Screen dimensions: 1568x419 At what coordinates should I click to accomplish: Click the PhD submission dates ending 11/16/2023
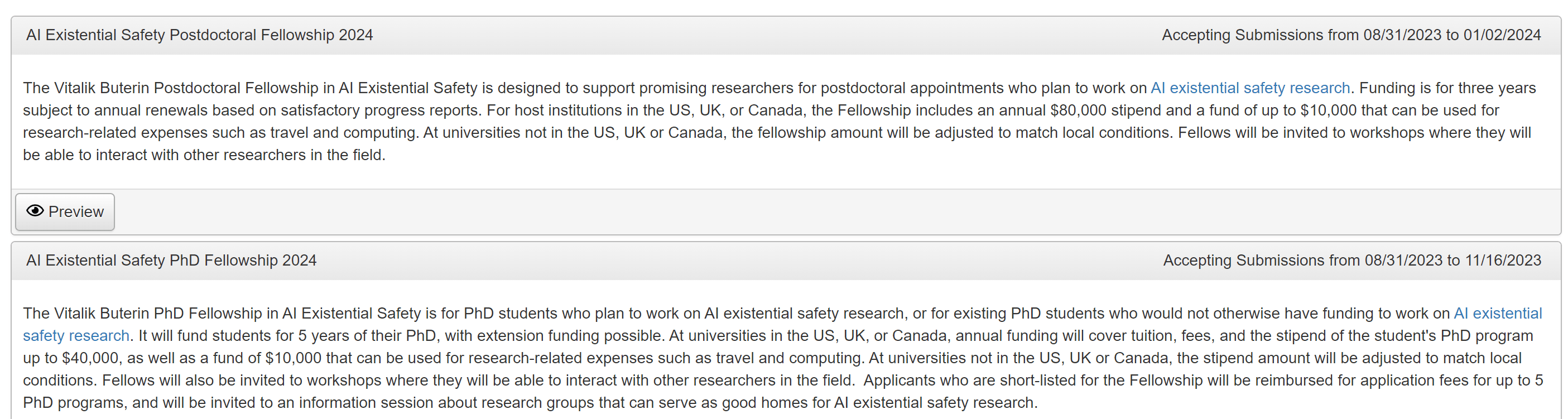(1351, 261)
